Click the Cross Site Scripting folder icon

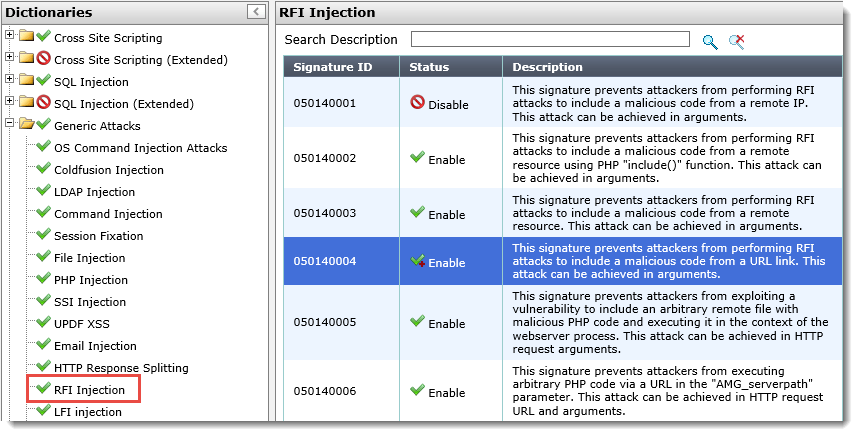point(26,38)
